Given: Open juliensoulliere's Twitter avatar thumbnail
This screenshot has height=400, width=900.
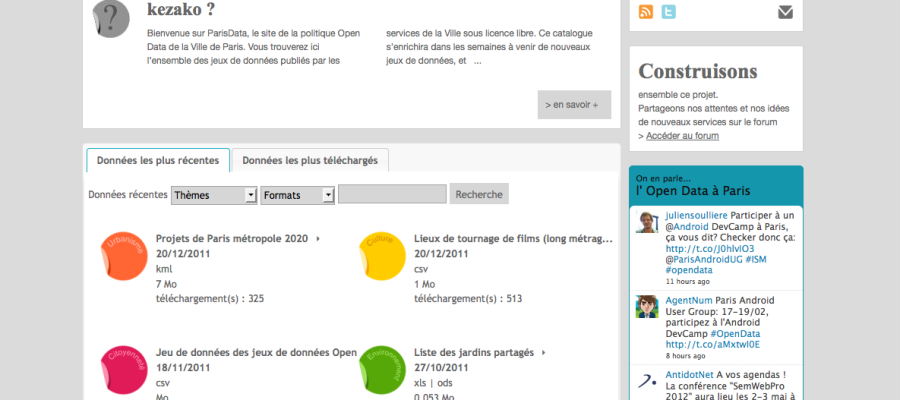Looking at the screenshot, I should 647,222.
